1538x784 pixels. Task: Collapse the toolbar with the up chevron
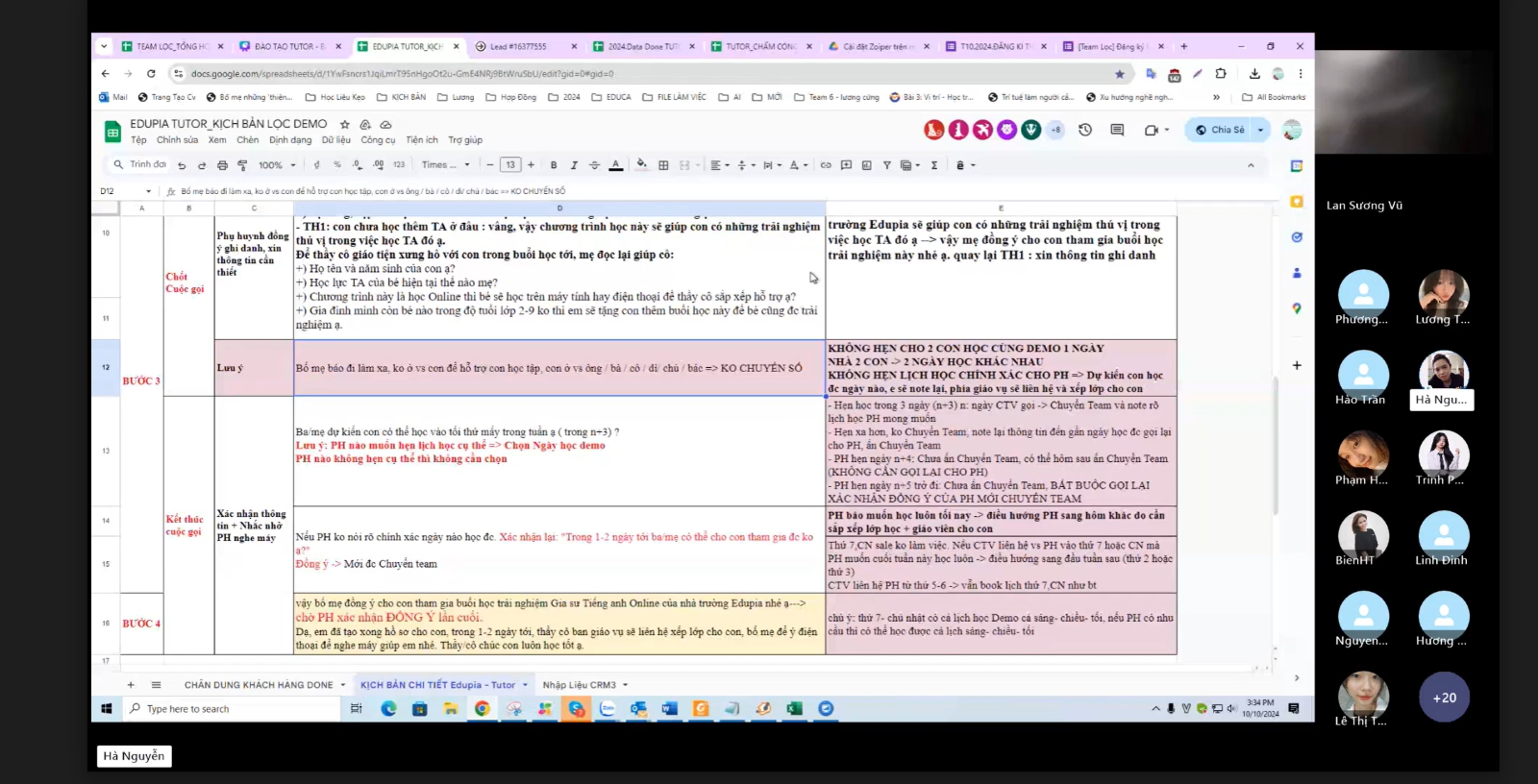pos(1251,165)
